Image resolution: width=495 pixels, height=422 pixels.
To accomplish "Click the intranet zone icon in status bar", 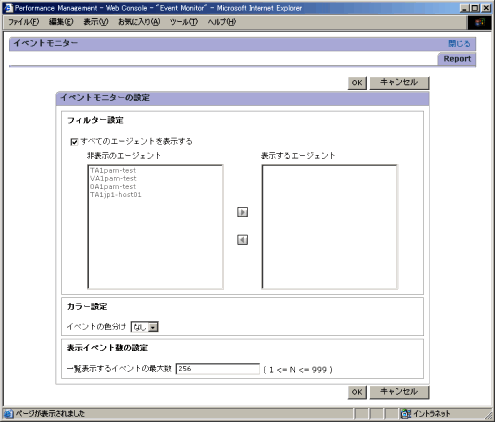I will (x=406, y=414).
